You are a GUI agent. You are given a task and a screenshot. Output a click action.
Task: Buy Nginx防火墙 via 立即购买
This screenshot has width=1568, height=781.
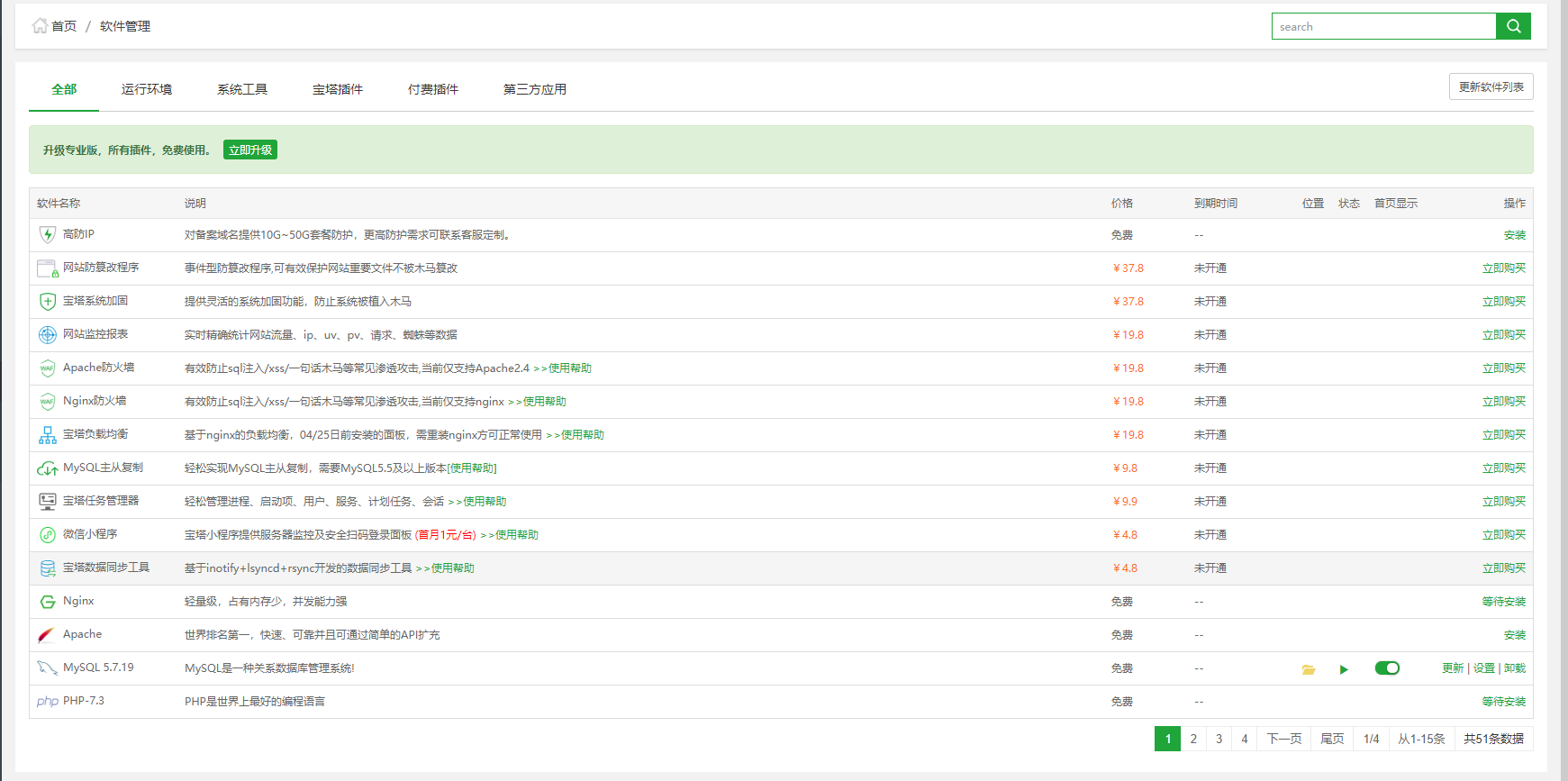1504,402
